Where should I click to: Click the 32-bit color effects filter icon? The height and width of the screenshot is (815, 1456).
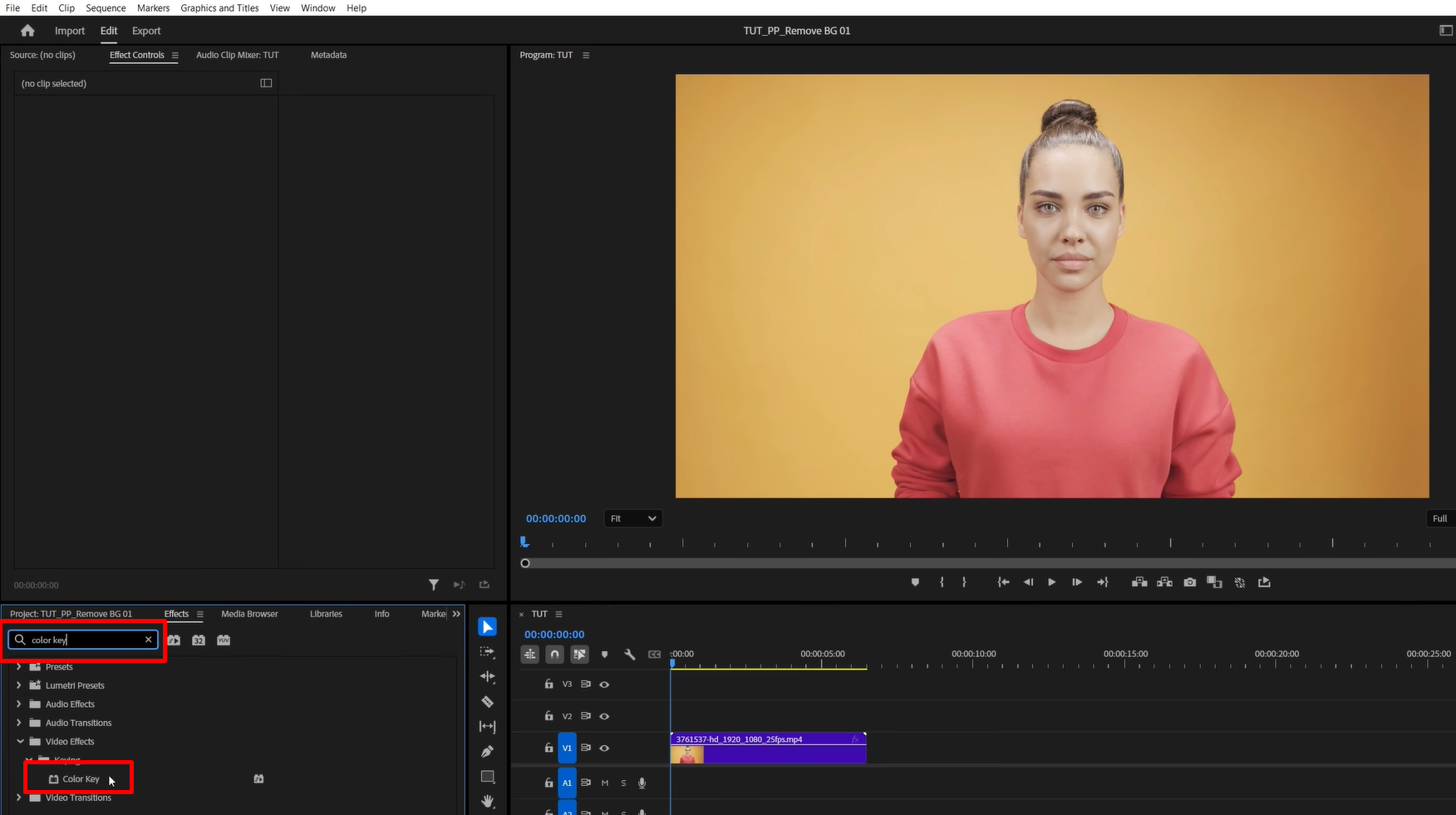[199, 640]
